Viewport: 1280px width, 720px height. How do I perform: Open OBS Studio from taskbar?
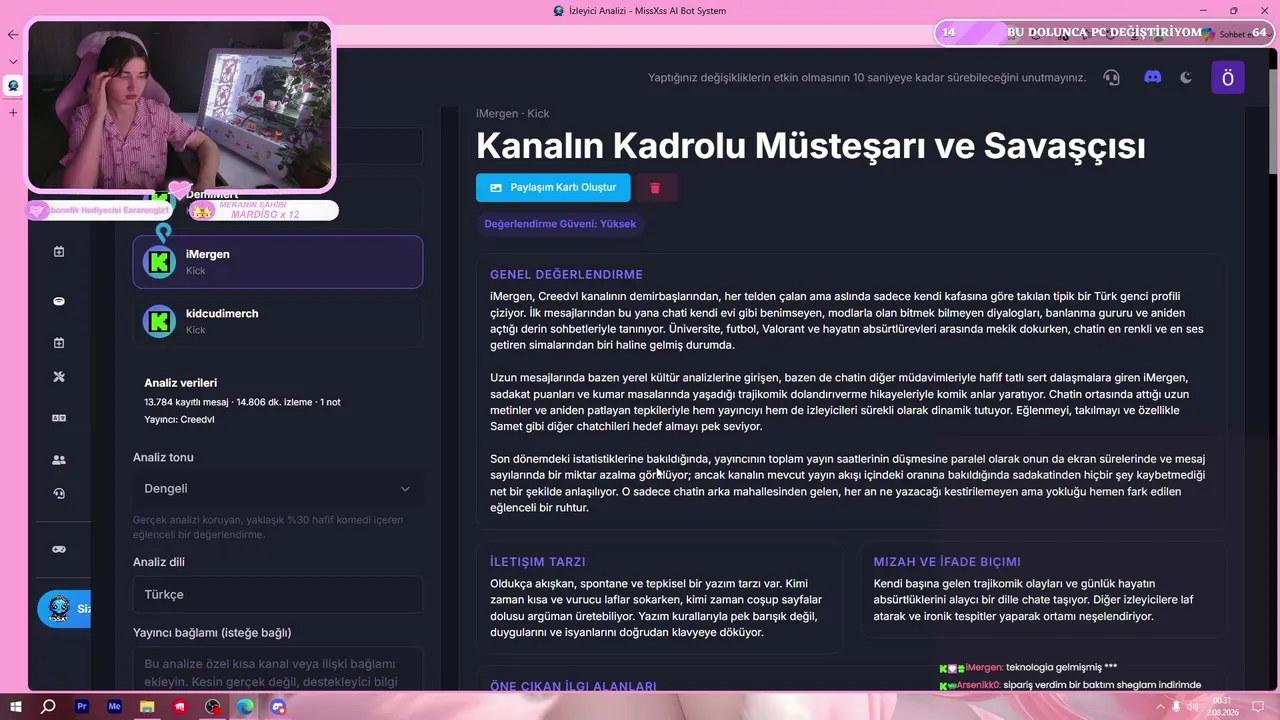pos(213,707)
